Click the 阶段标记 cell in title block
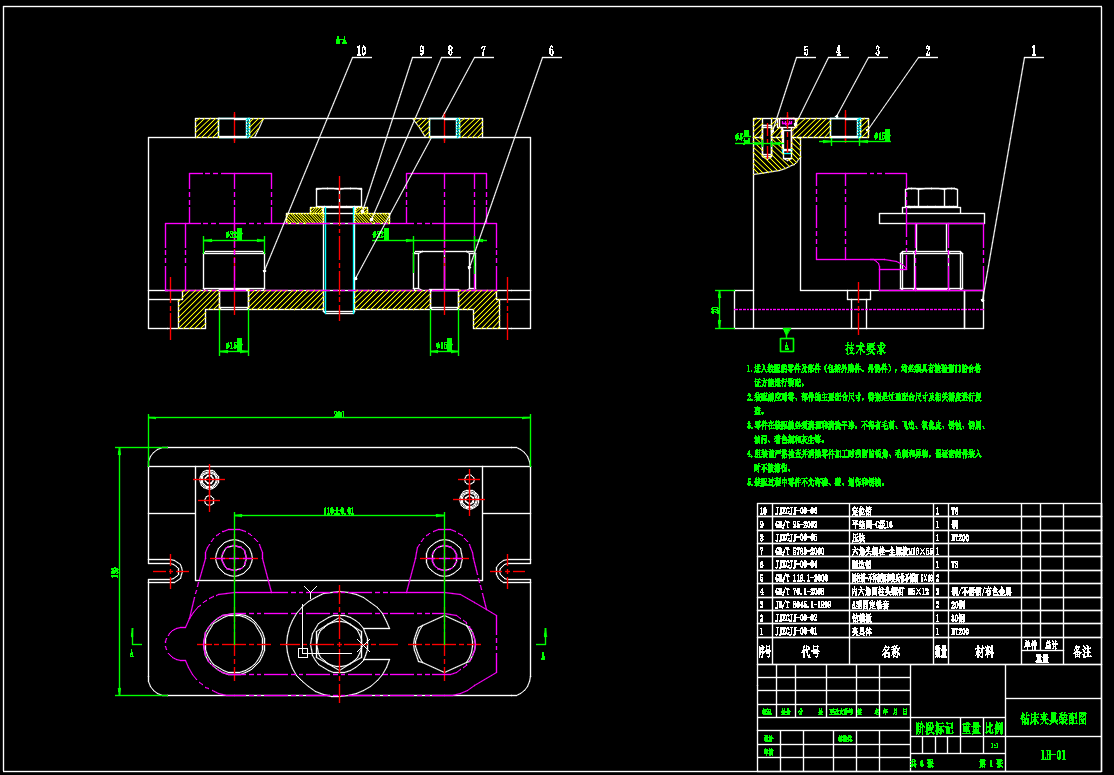The height and width of the screenshot is (775, 1114). click(934, 728)
